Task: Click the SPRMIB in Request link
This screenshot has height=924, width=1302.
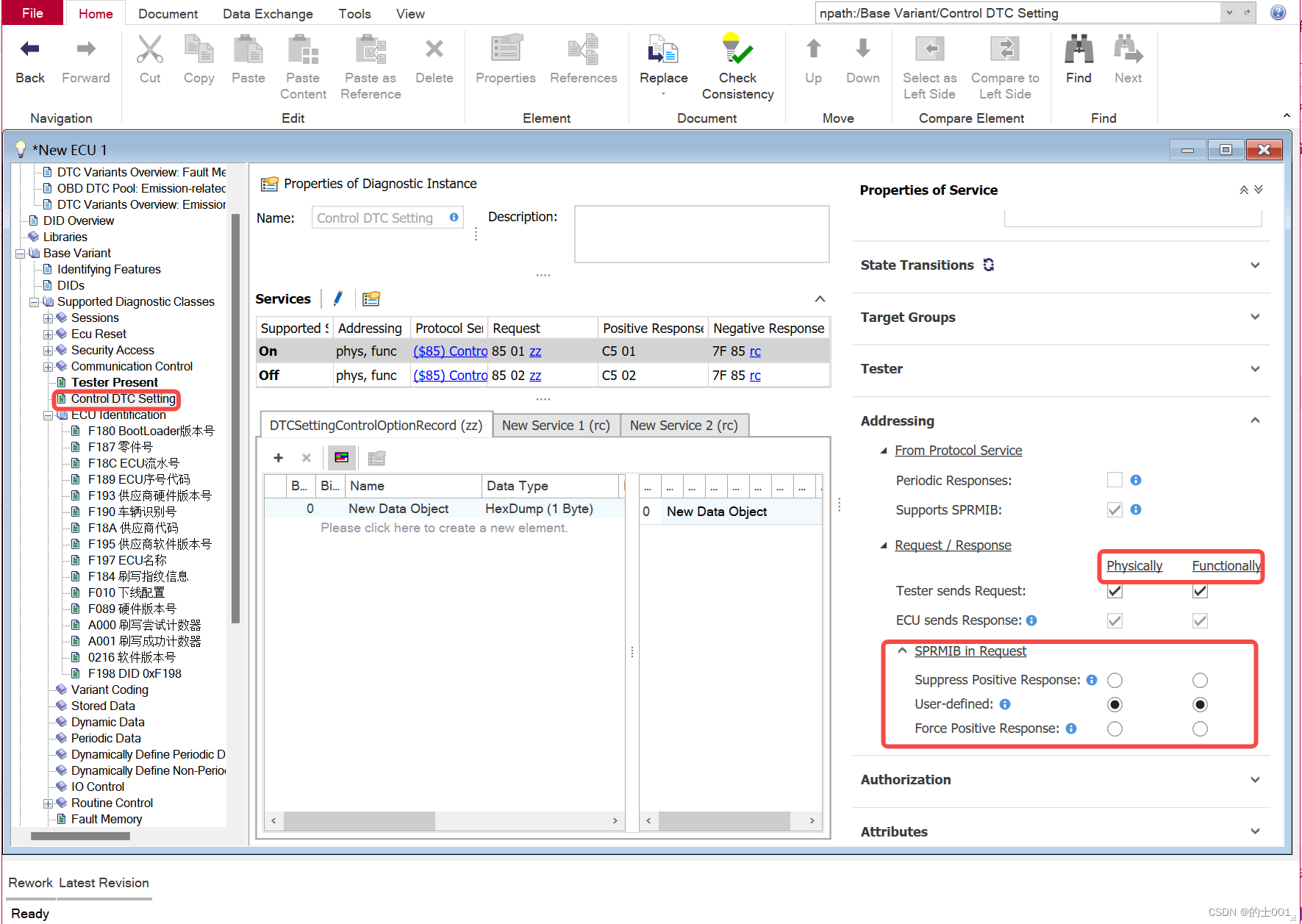Action: pos(970,651)
